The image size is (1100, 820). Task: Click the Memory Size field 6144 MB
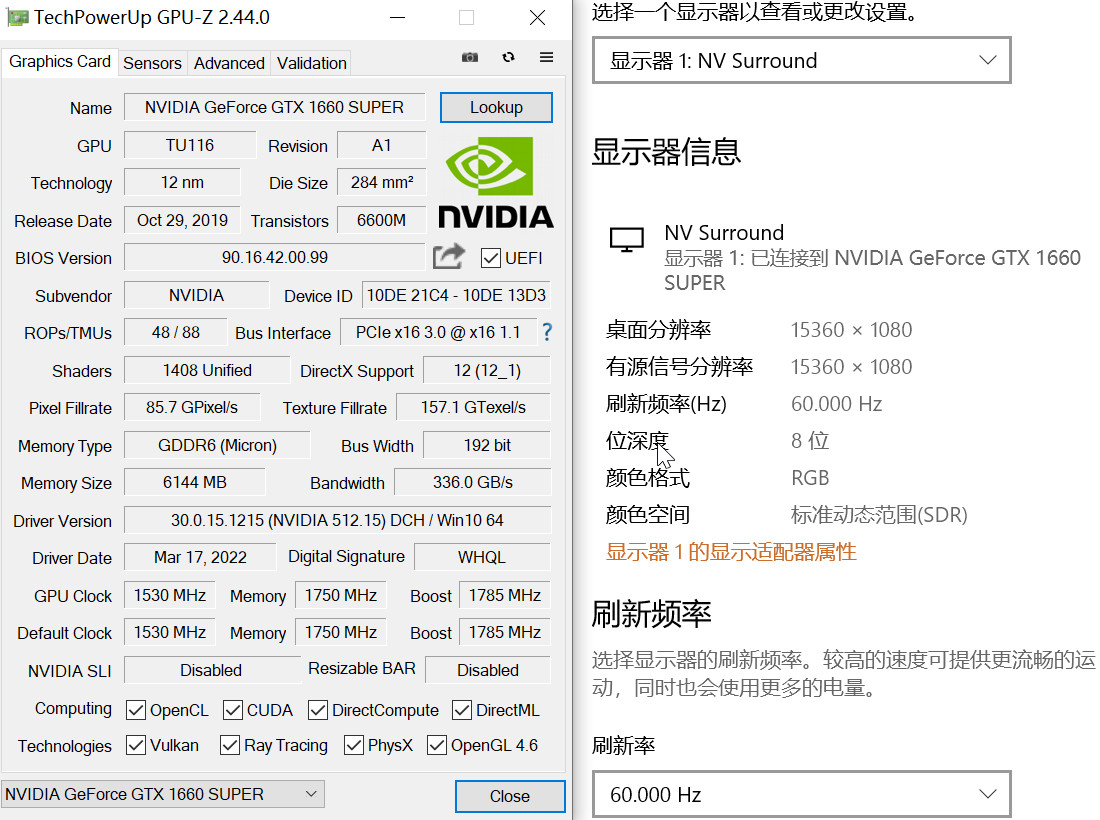(194, 483)
